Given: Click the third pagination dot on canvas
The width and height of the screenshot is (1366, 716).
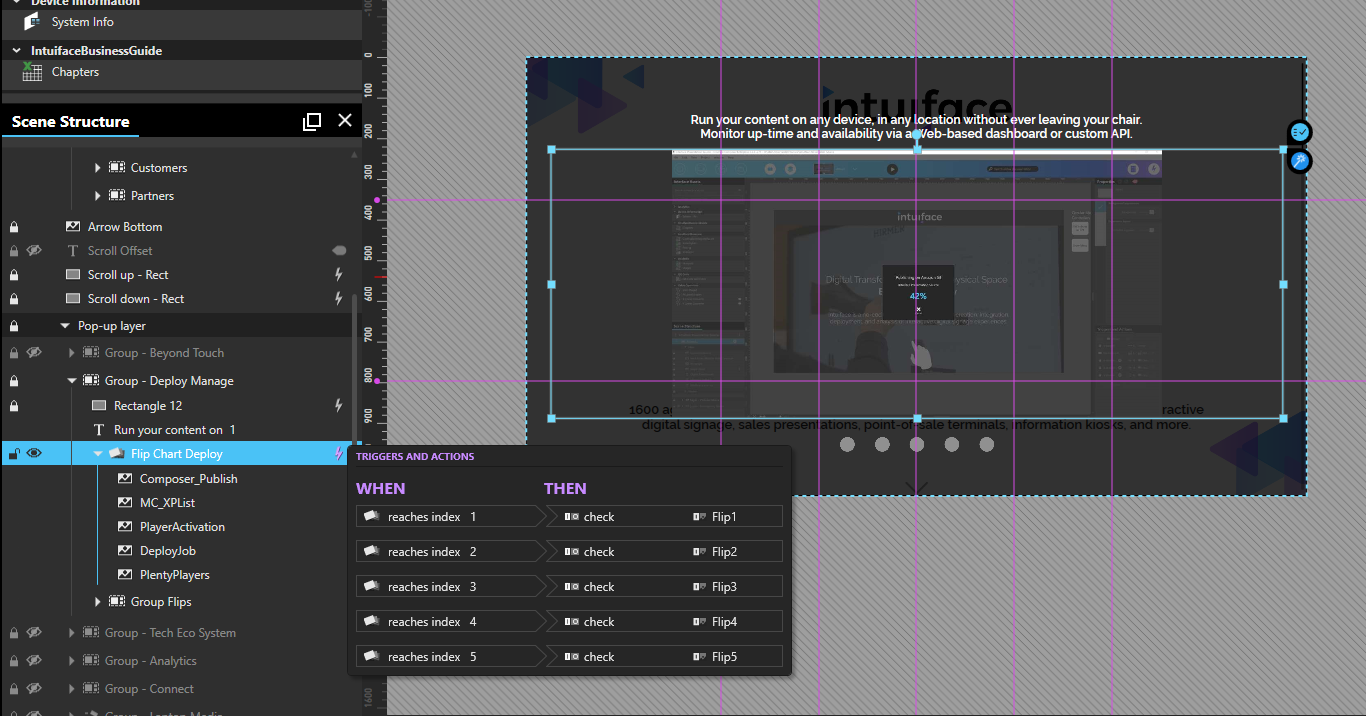Looking at the screenshot, I should point(917,444).
